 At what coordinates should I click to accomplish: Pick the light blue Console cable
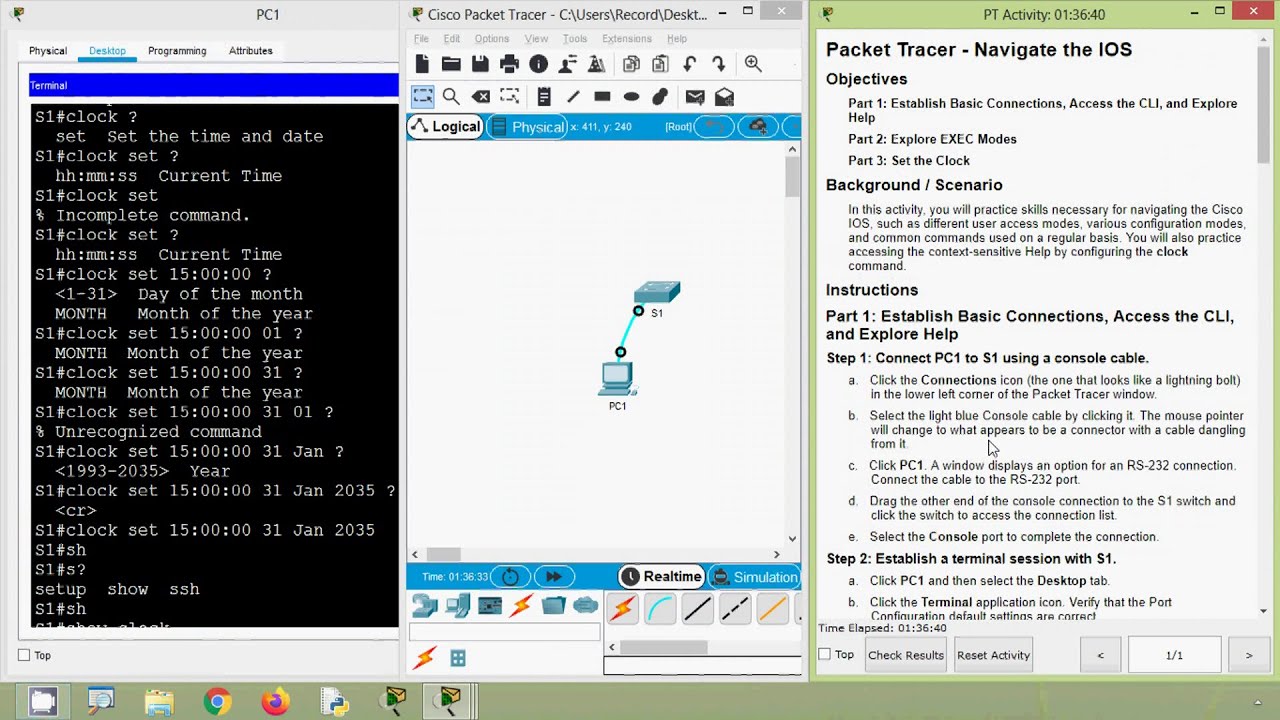661,608
